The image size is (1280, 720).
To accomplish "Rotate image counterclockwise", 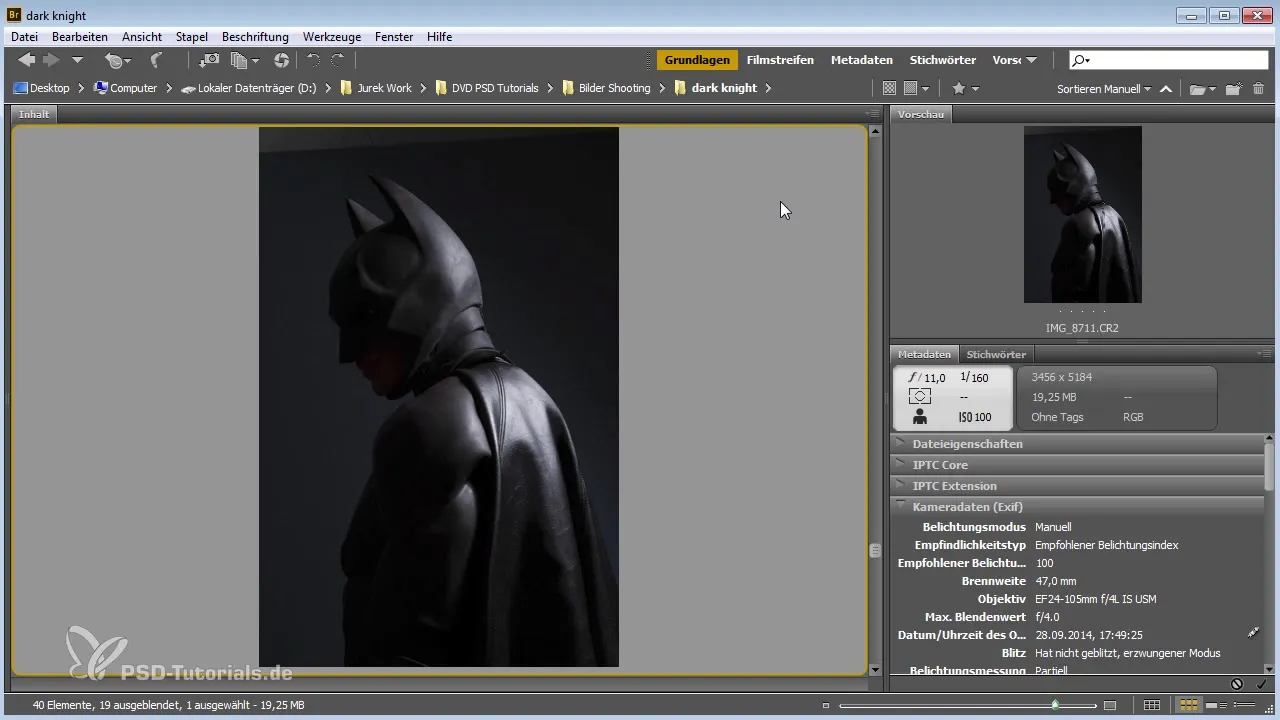I will pyautogui.click(x=314, y=60).
